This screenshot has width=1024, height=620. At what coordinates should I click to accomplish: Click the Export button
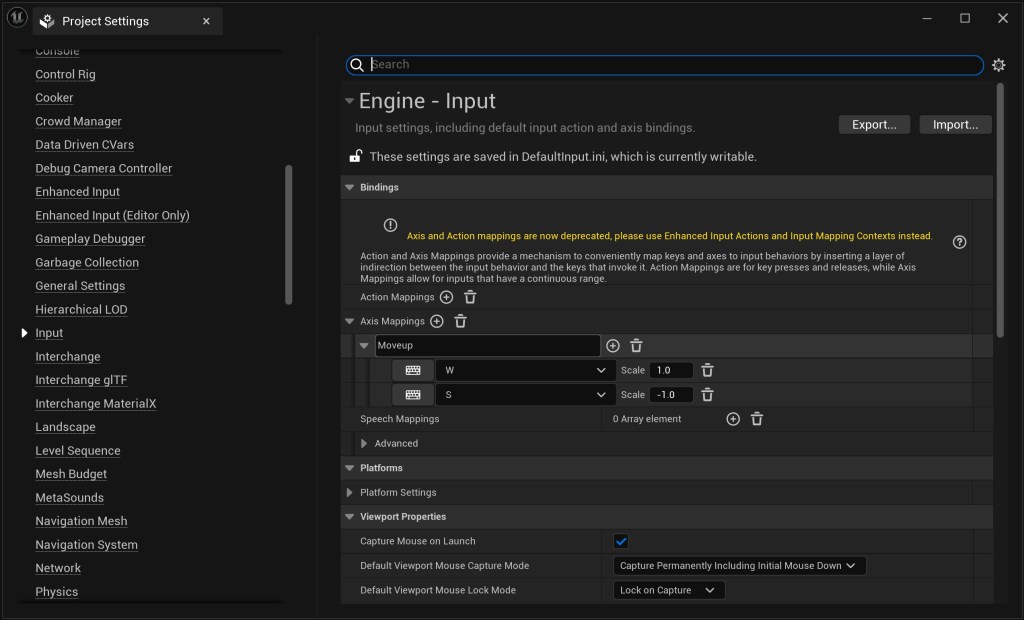pyautogui.click(x=874, y=125)
